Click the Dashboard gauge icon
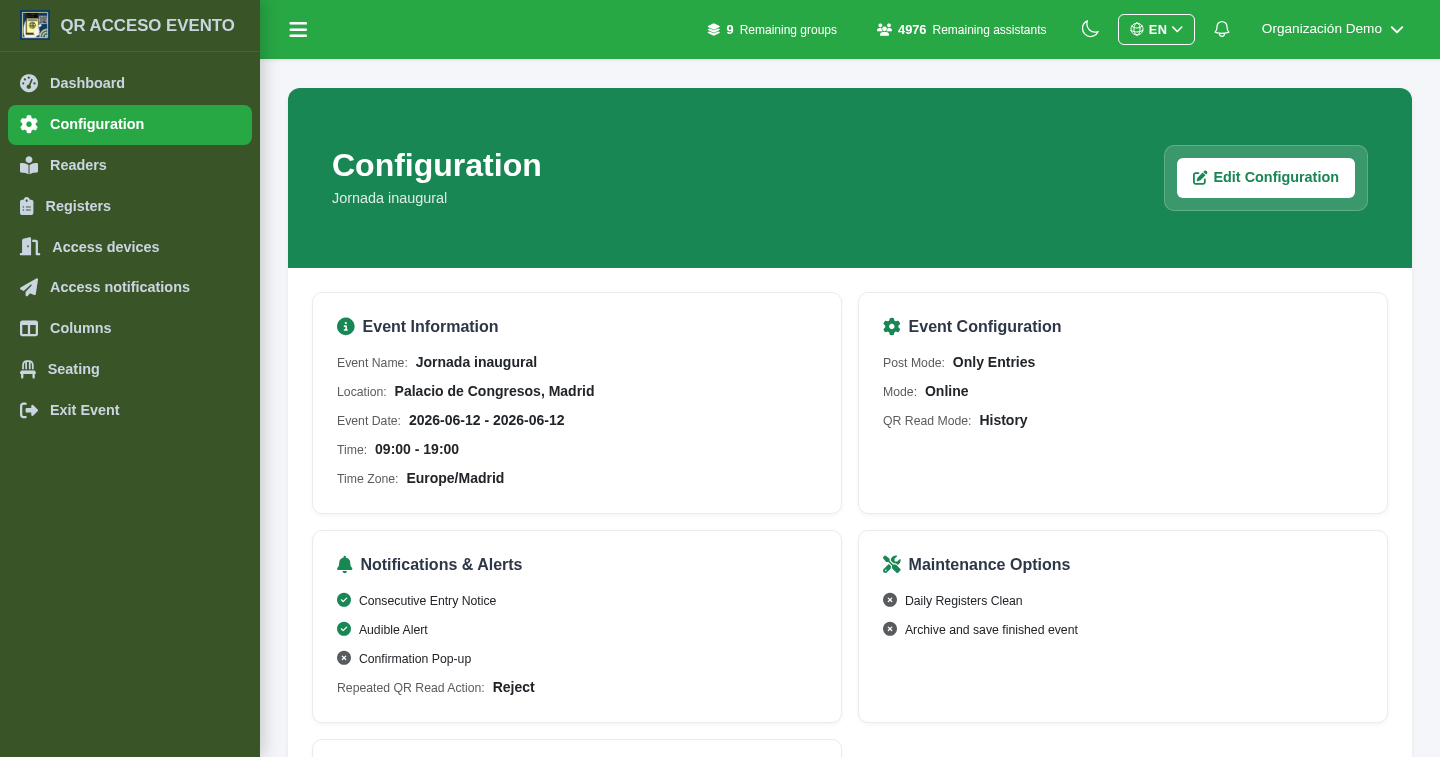 29,83
